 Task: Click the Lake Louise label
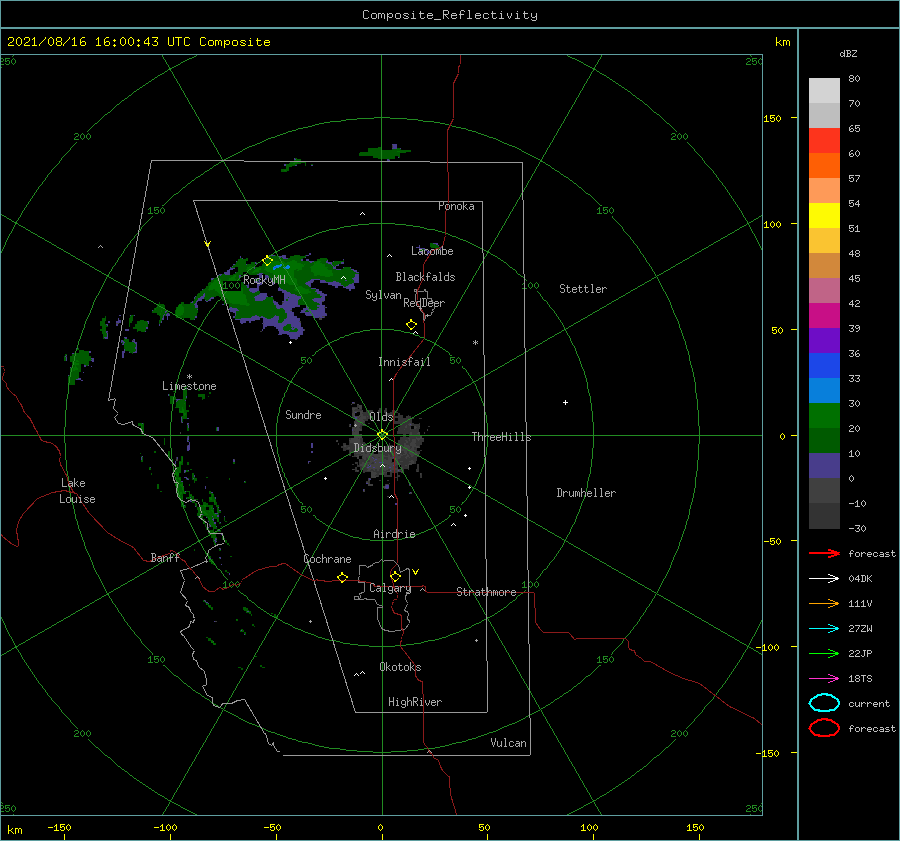[x=77, y=491]
